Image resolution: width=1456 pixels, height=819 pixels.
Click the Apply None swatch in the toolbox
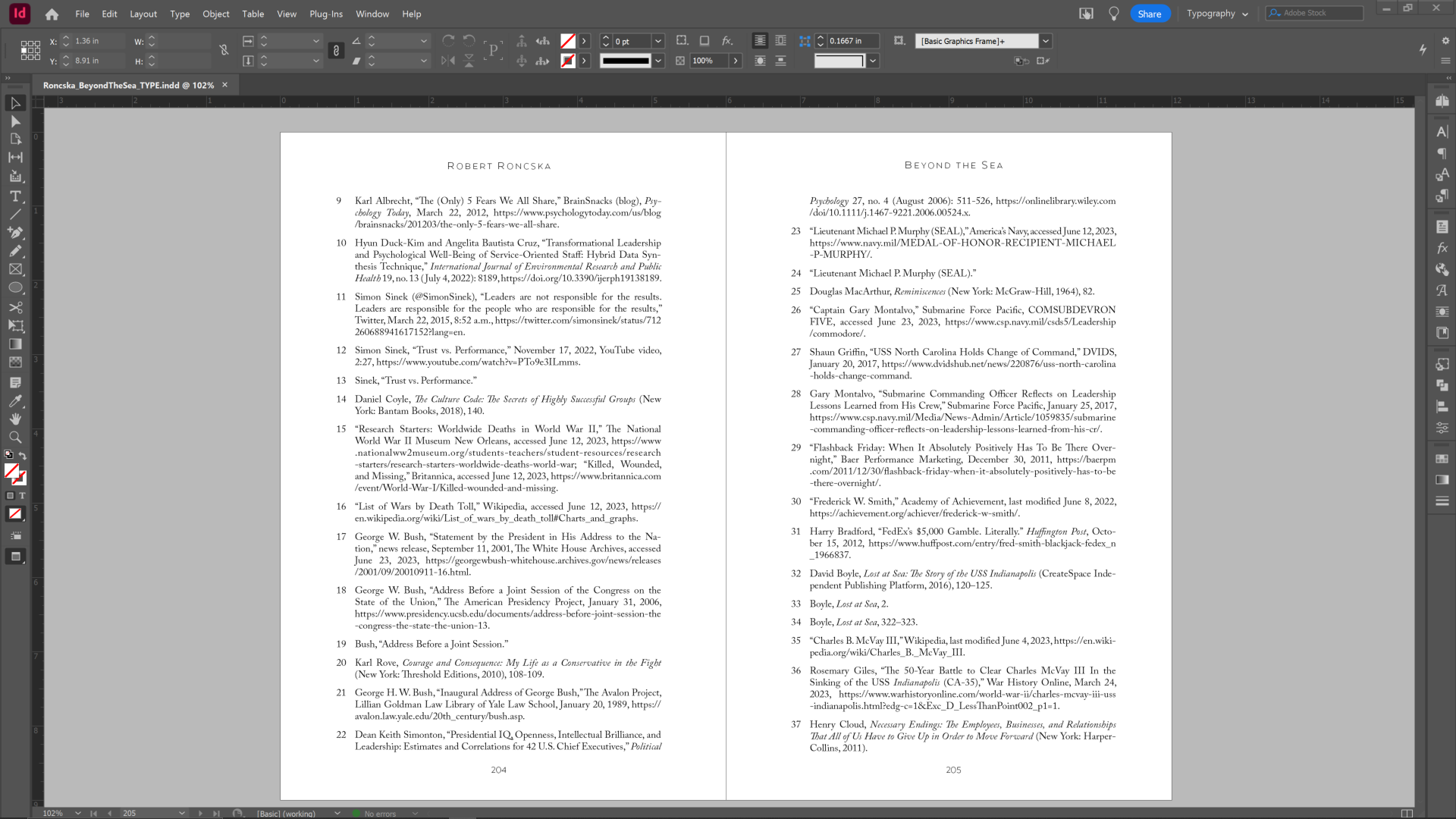point(15,514)
